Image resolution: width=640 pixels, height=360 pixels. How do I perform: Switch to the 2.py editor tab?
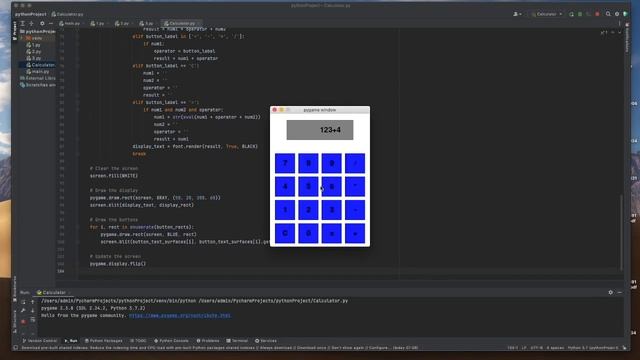coord(122,23)
